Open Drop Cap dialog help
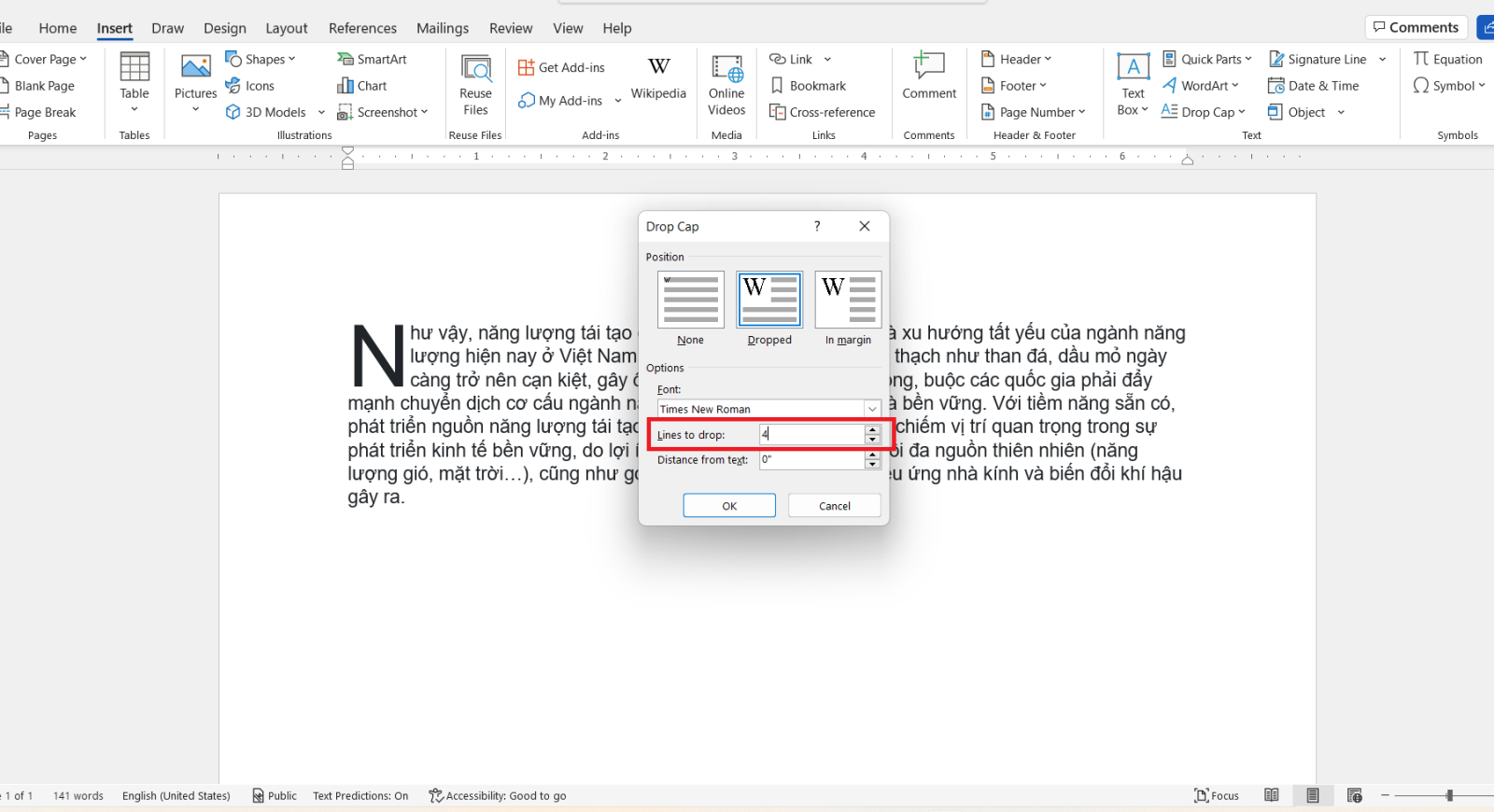This screenshot has height=812, width=1494. [x=817, y=226]
